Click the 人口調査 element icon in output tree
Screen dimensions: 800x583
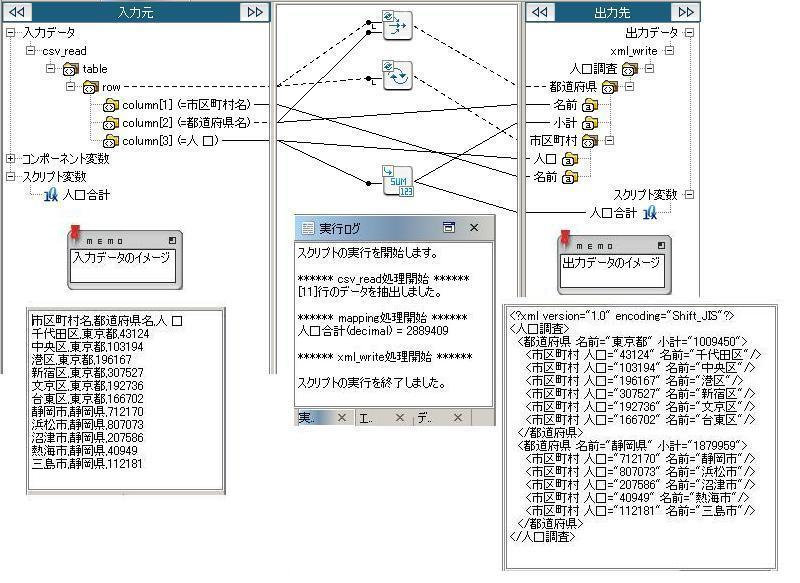click(x=630, y=69)
